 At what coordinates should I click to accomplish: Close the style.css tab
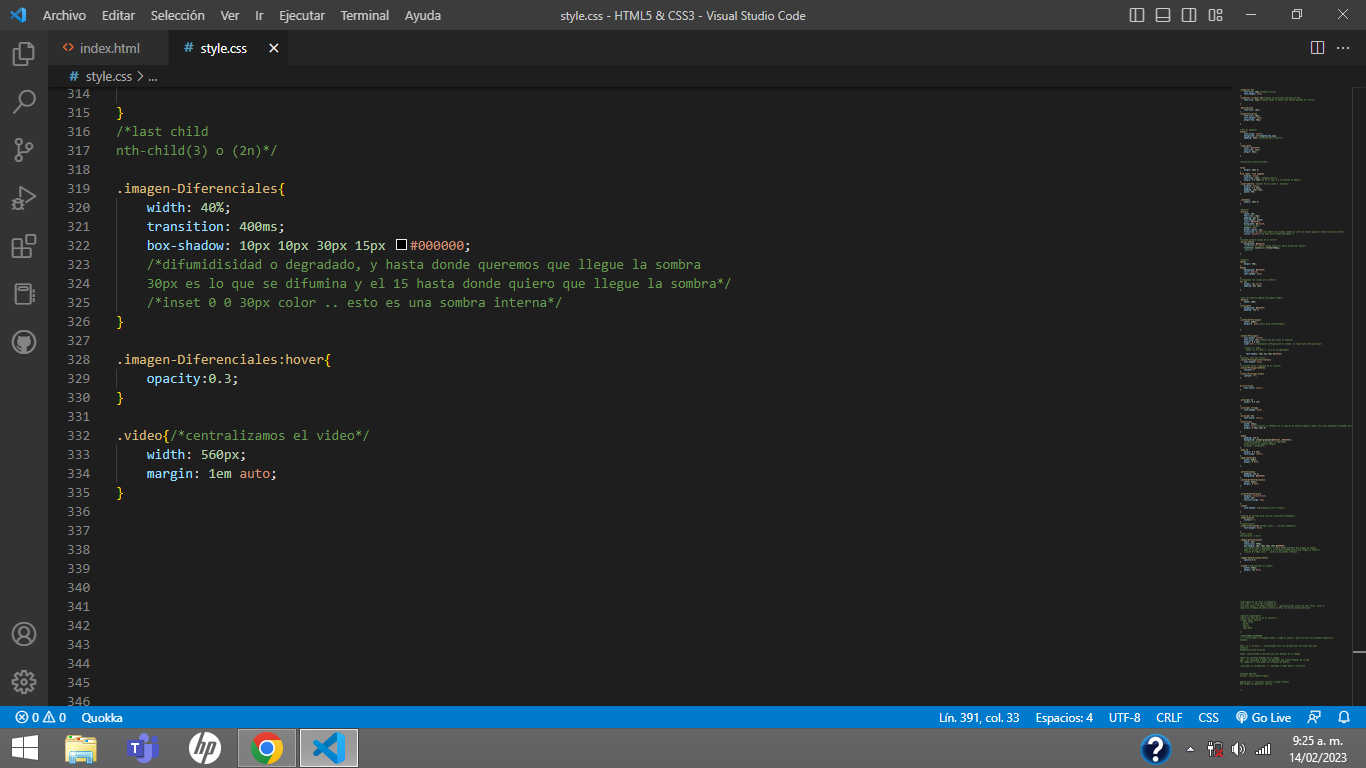click(x=274, y=48)
